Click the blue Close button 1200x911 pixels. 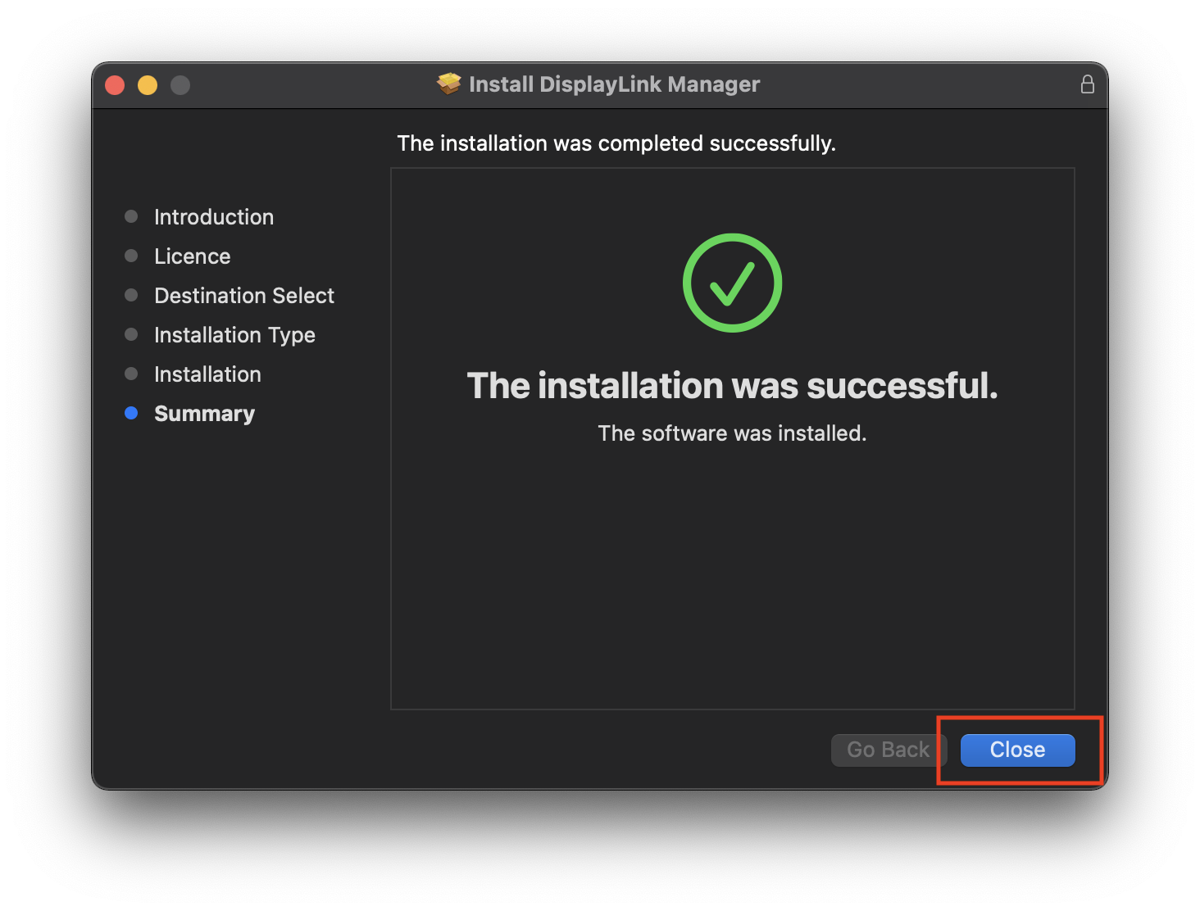pyautogui.click(x=1017, y=750)
